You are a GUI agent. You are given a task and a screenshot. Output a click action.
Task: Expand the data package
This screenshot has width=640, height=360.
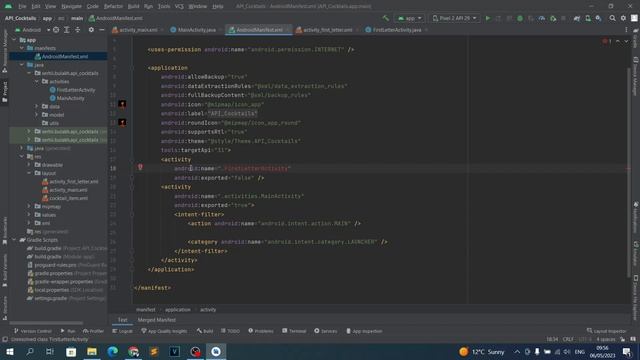(x=37, y=107)
